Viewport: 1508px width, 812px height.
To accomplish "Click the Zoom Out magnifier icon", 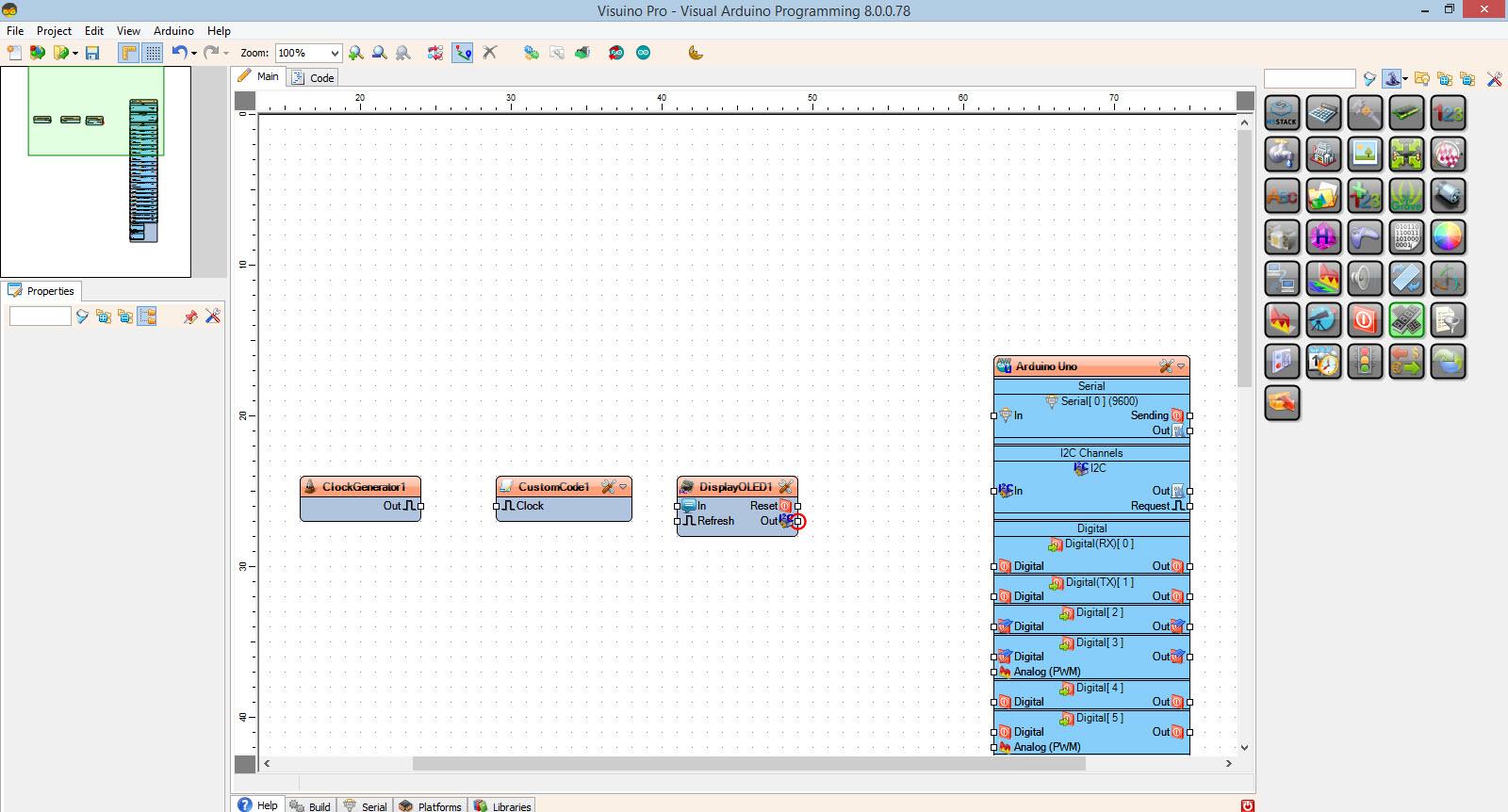I will click(379, 53).
